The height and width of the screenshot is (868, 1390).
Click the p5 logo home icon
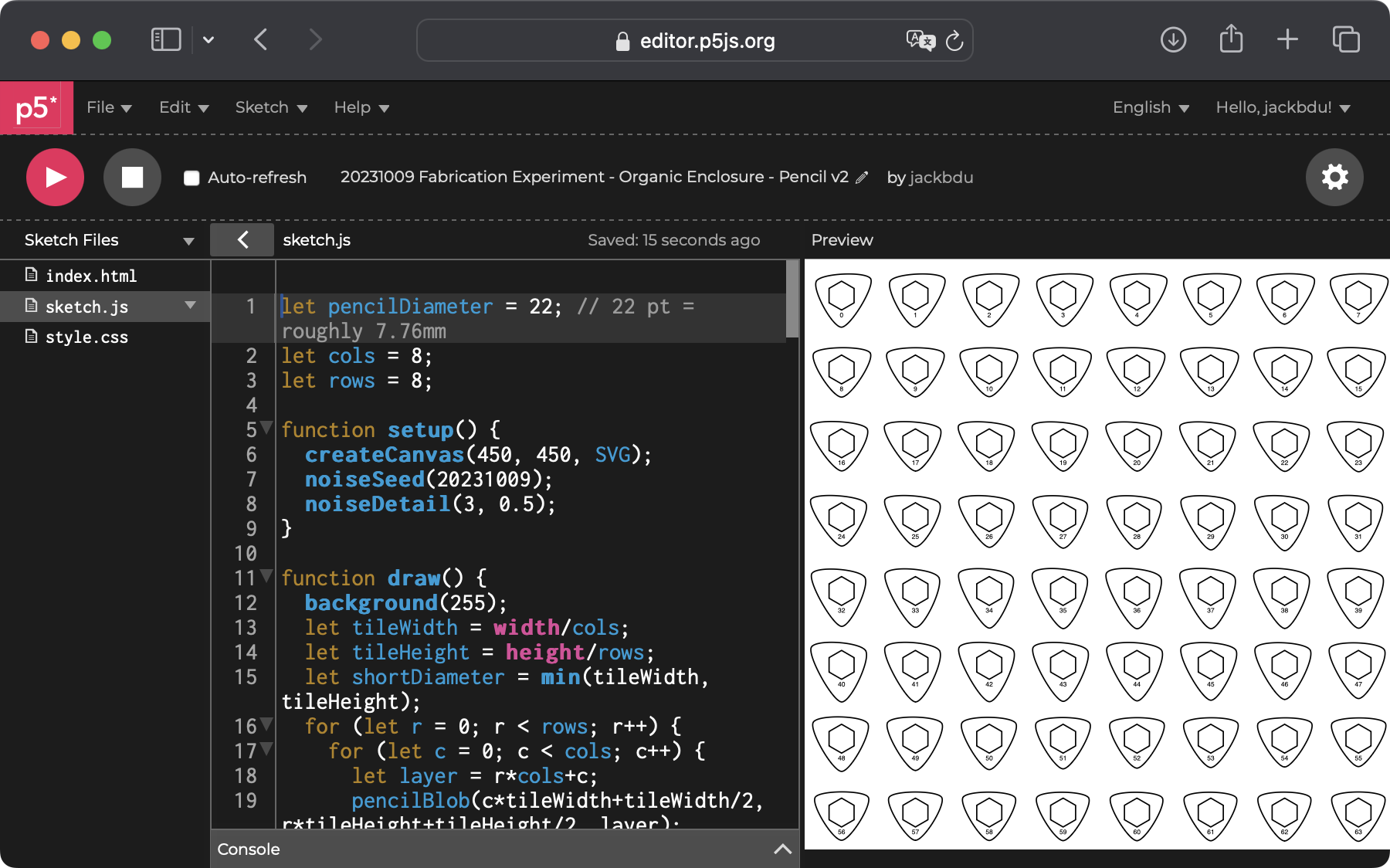pos(36,108)
